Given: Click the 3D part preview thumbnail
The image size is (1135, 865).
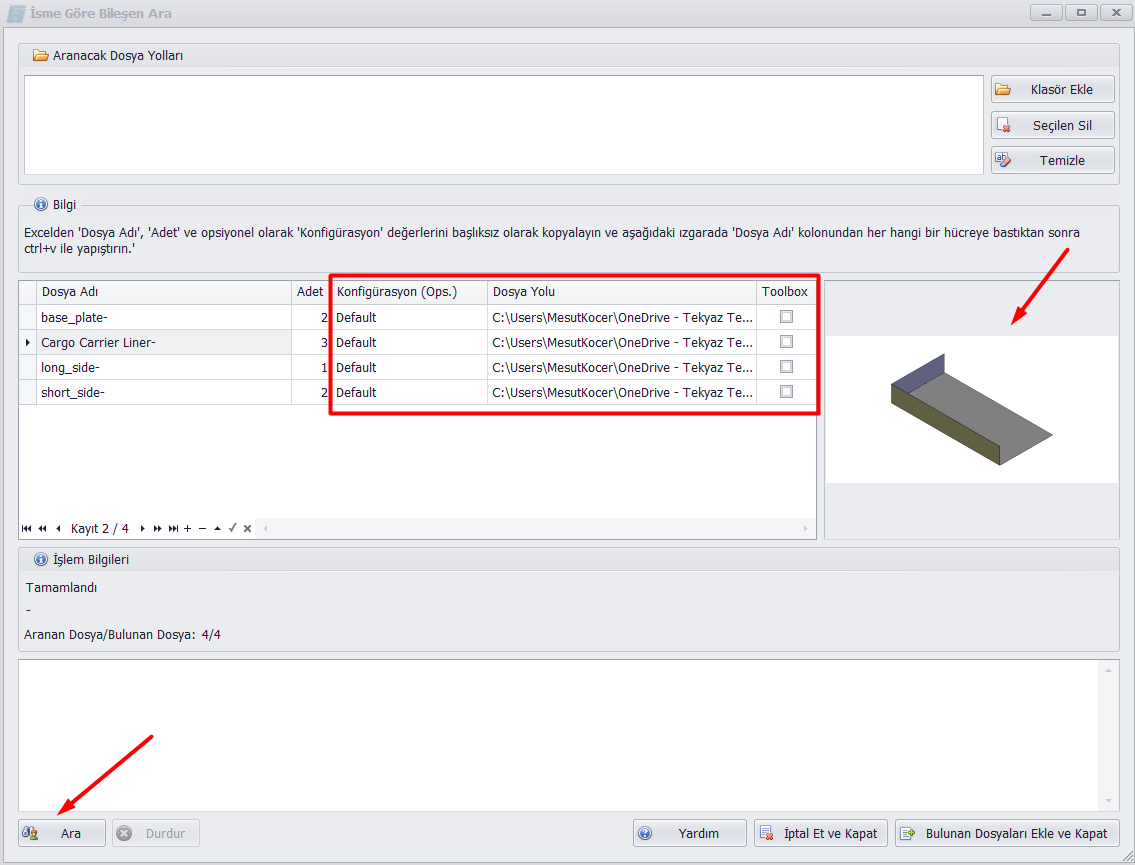Looking at the screenshot, I should 971,410.
